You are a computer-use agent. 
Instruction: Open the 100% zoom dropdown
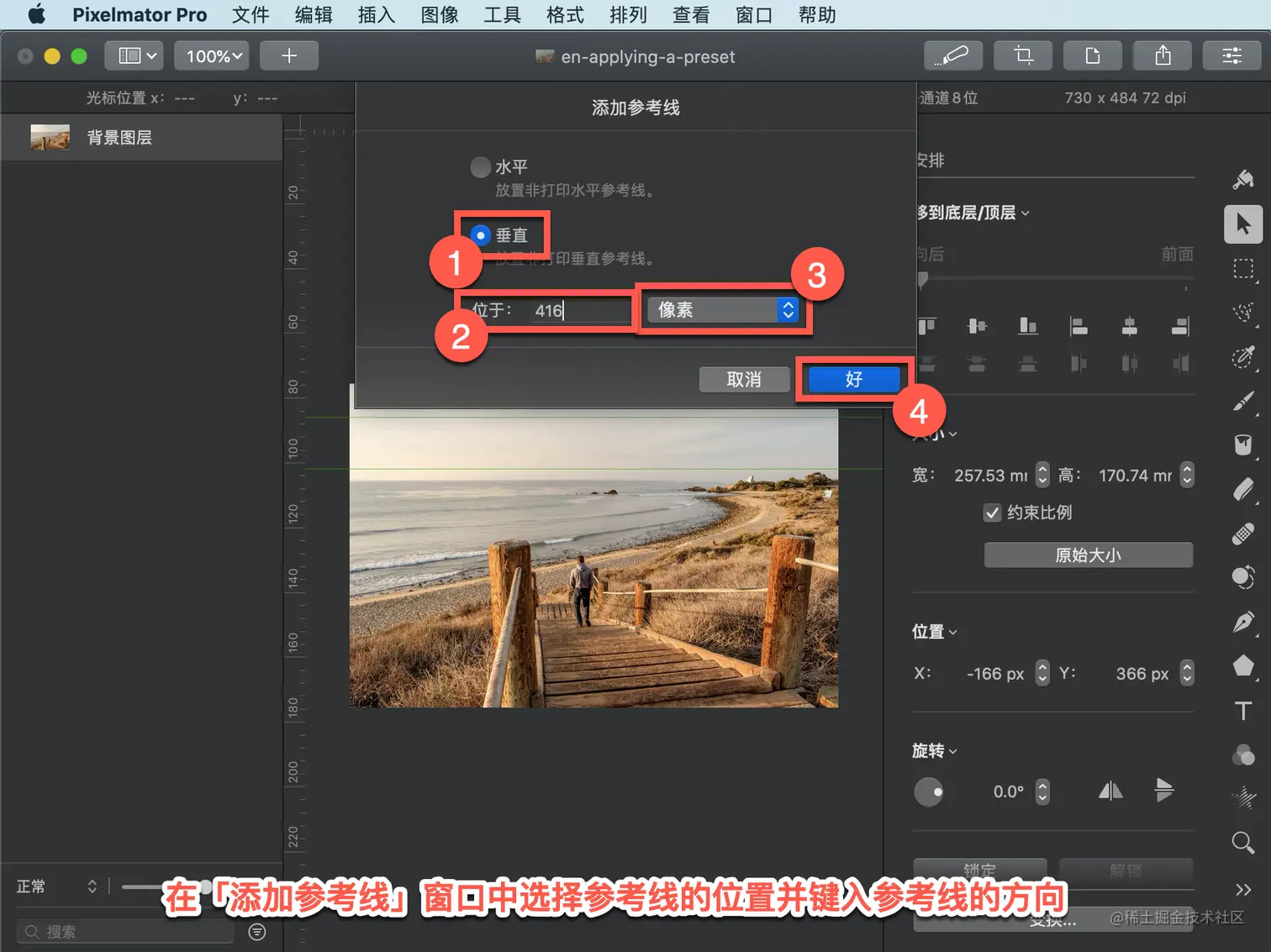(214, 55)
